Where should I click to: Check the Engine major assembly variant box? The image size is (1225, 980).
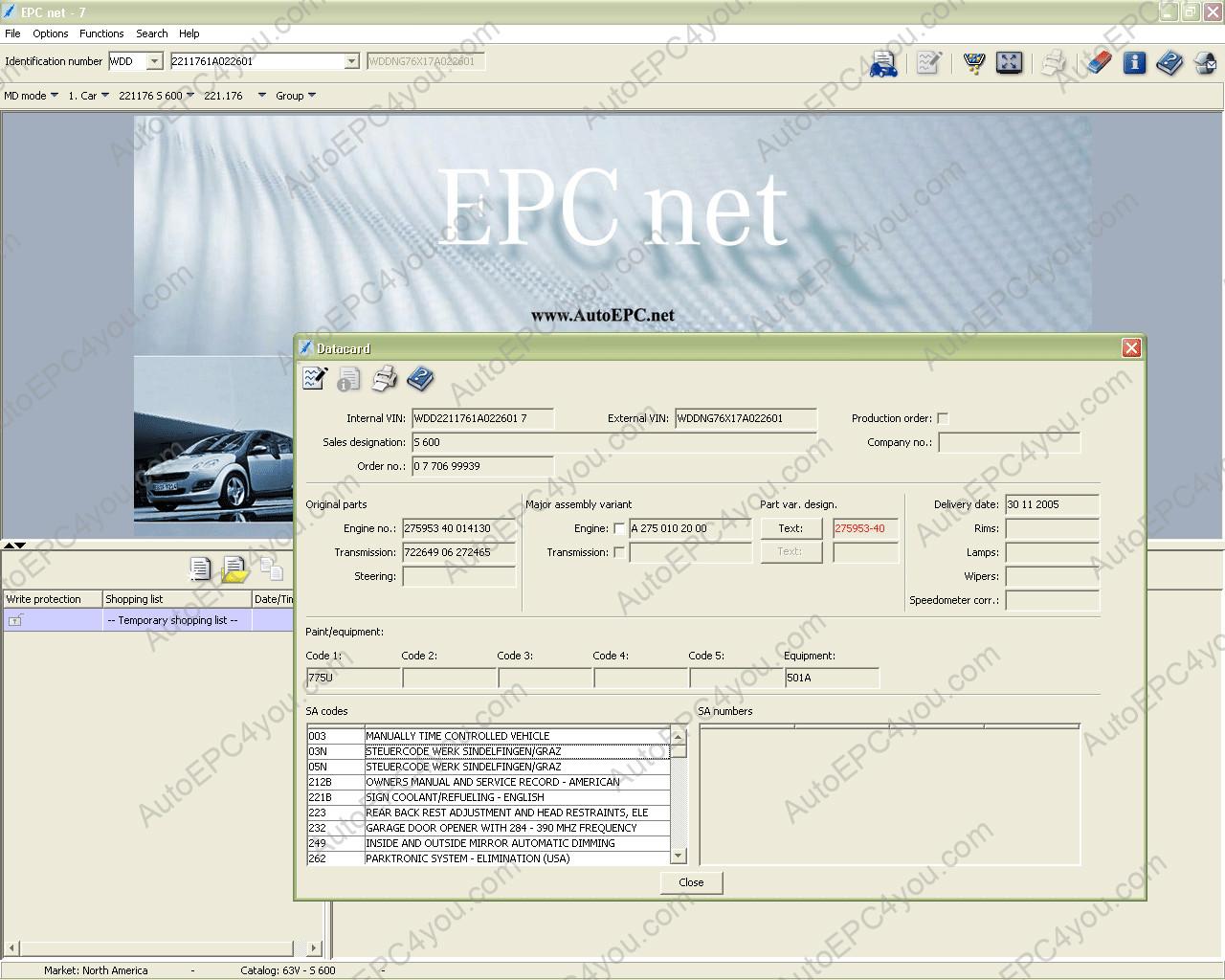[619, 528]
